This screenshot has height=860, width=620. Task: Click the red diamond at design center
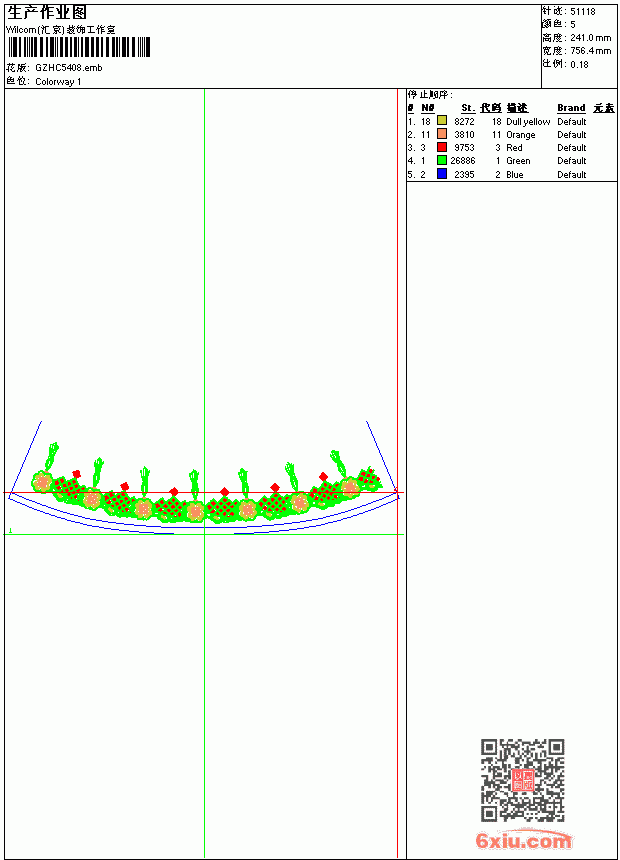pos(224,491)
